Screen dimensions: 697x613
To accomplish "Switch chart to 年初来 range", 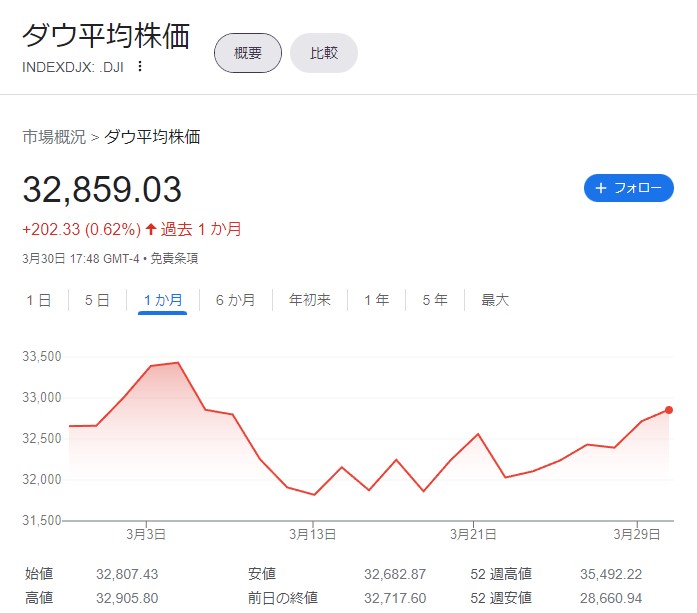I will click(310, 300).
